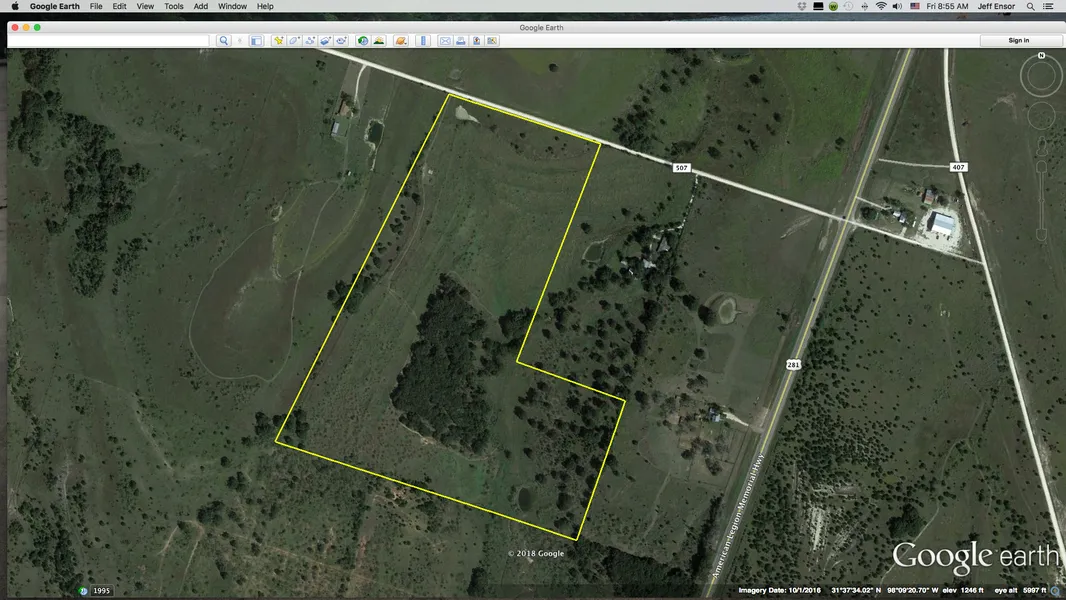Add a path using toolbar icon

point(311,41)
